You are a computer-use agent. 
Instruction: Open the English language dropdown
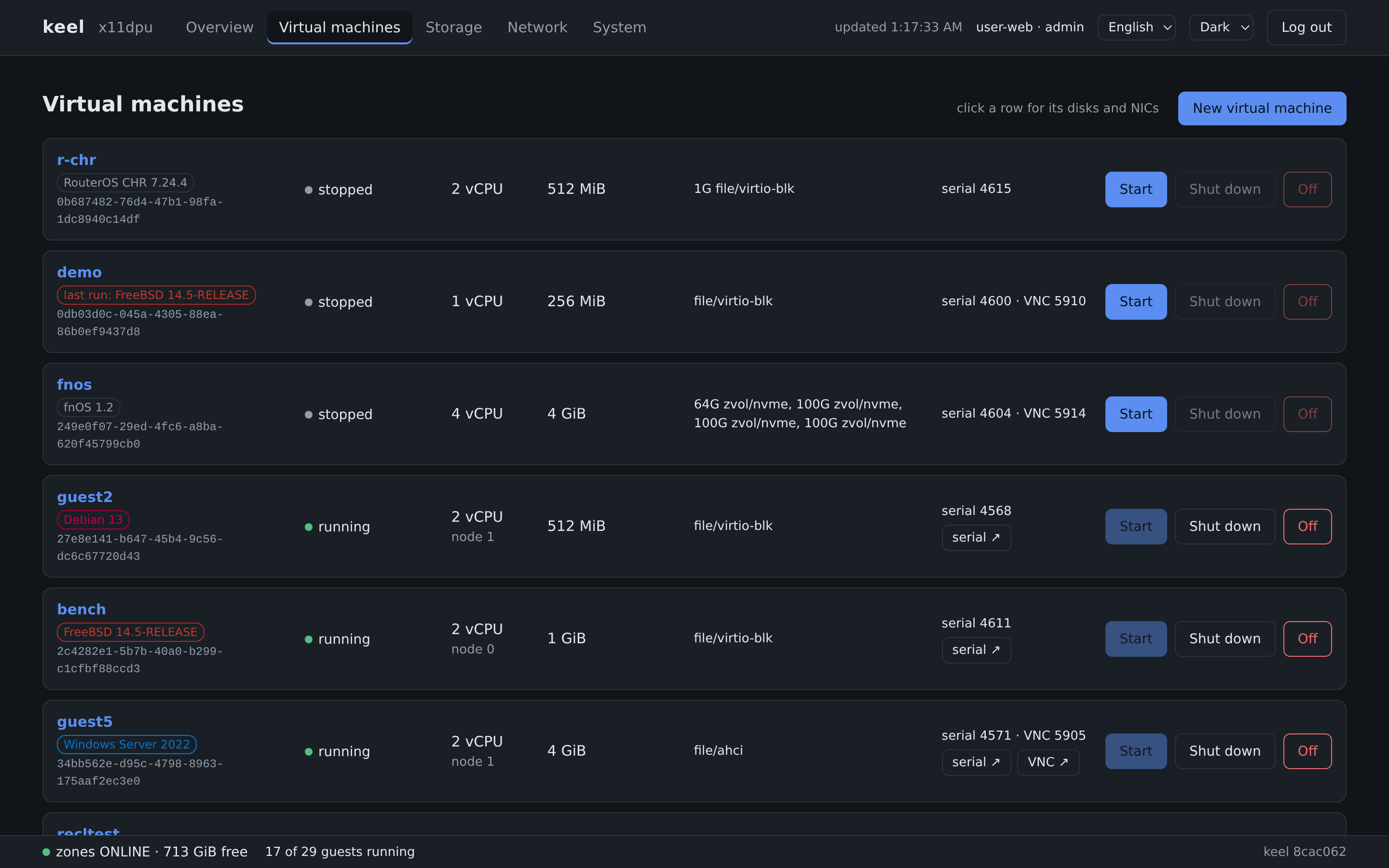pos(1136,27)
